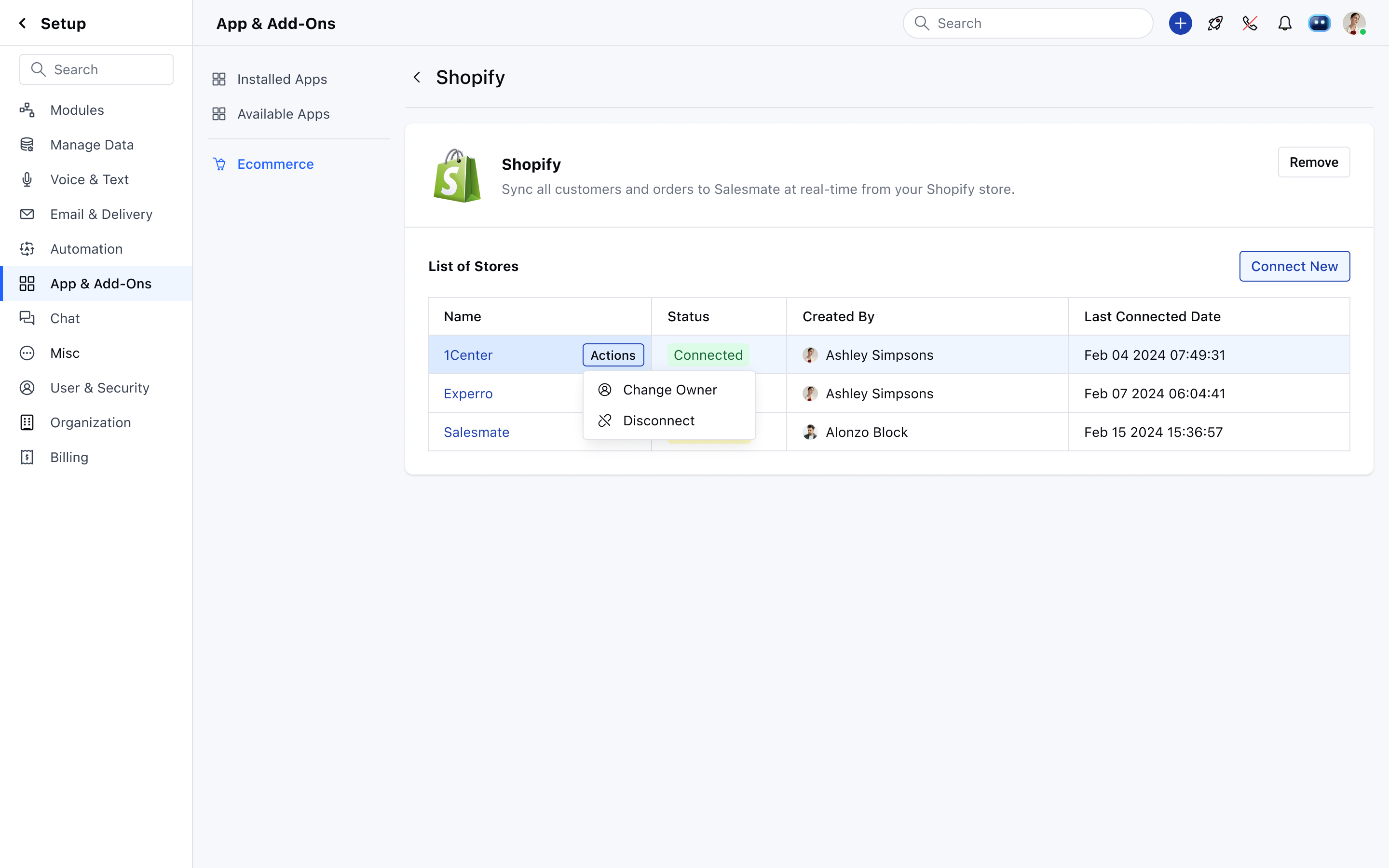
Task: Click Connect New store button
Action: pos(1294,266)
